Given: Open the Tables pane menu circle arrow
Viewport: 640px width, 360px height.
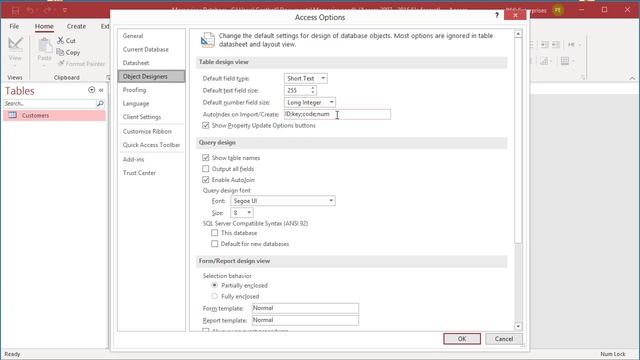Looking at the screenshot, I should (91, 90).
